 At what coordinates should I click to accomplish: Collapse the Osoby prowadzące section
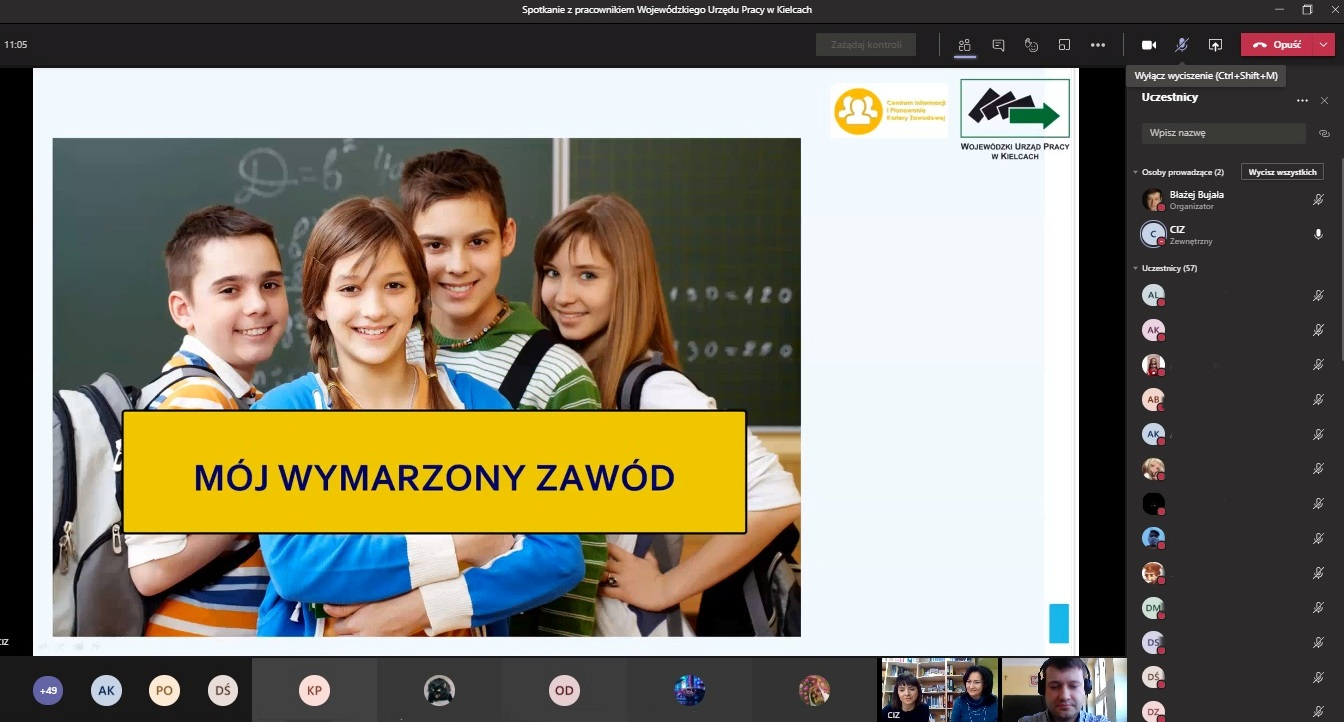(1135, 172)
